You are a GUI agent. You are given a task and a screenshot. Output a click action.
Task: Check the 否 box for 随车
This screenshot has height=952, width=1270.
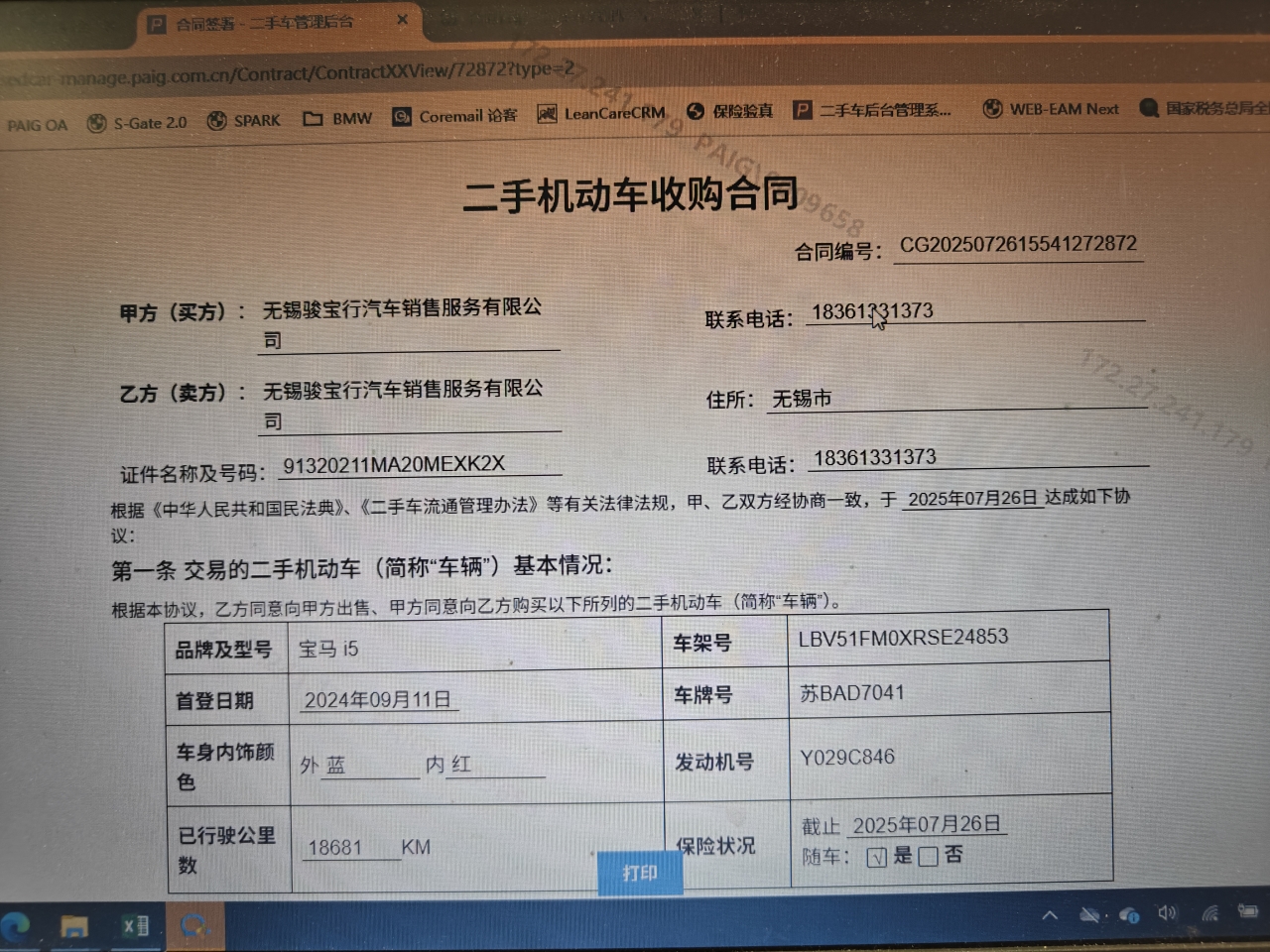pos(928,857)
